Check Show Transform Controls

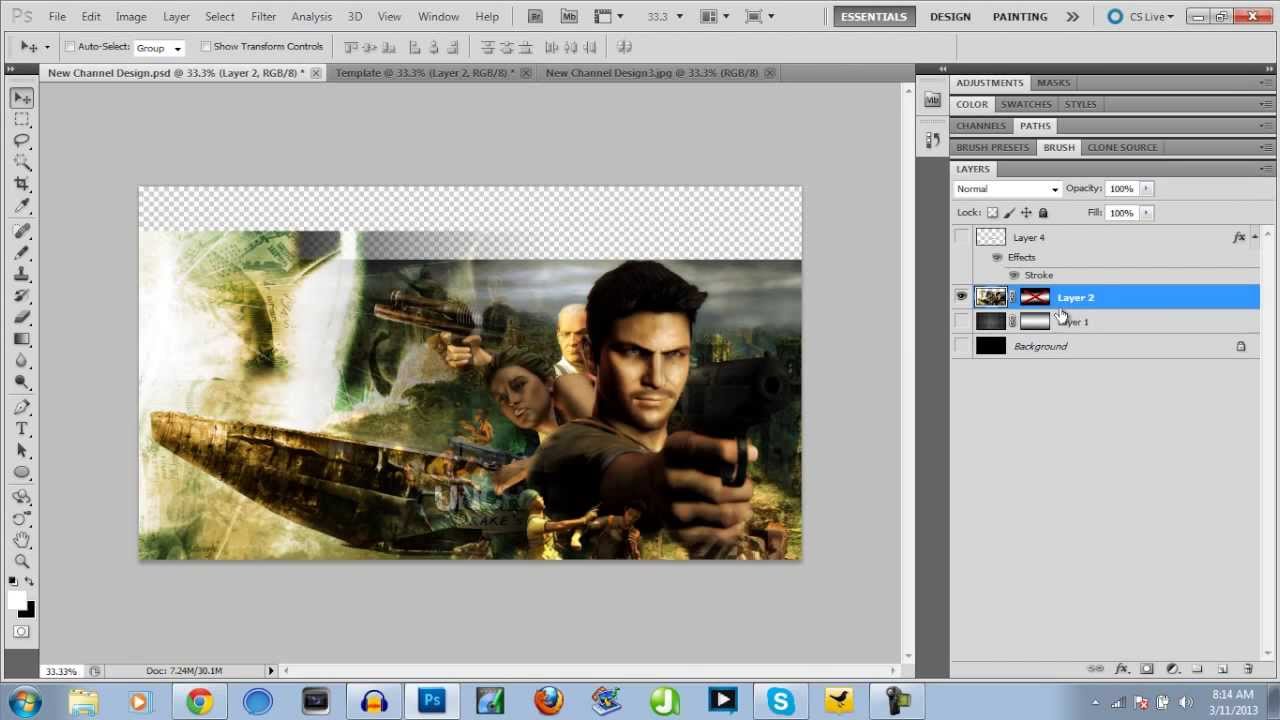[x=206, y=47]
